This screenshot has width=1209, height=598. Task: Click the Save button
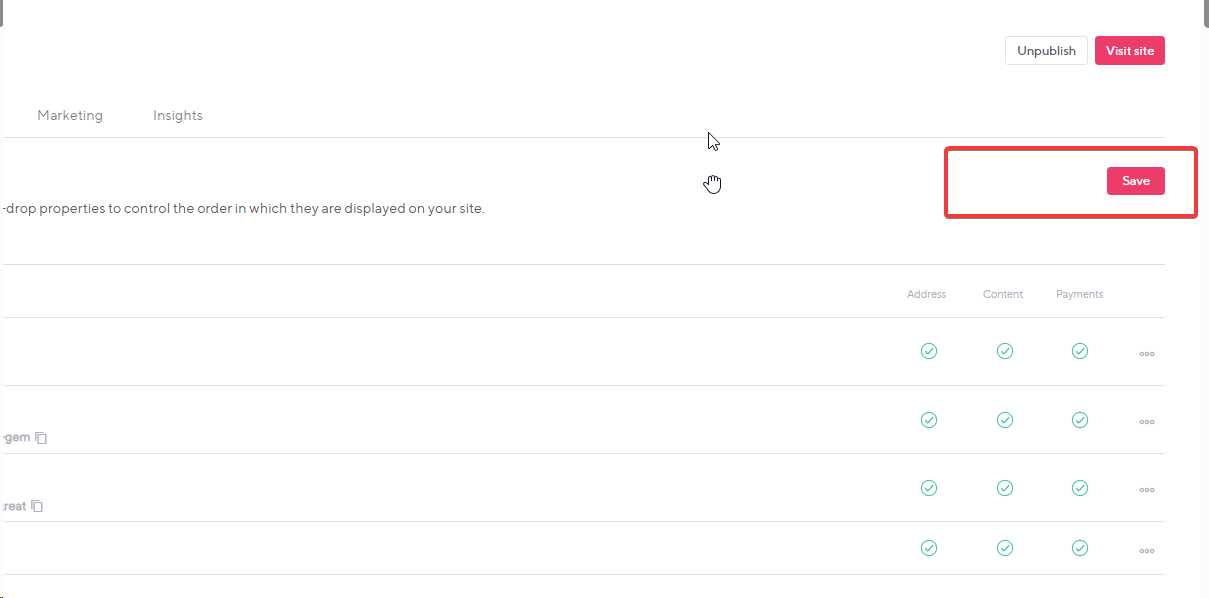(x=1135, y=181)
